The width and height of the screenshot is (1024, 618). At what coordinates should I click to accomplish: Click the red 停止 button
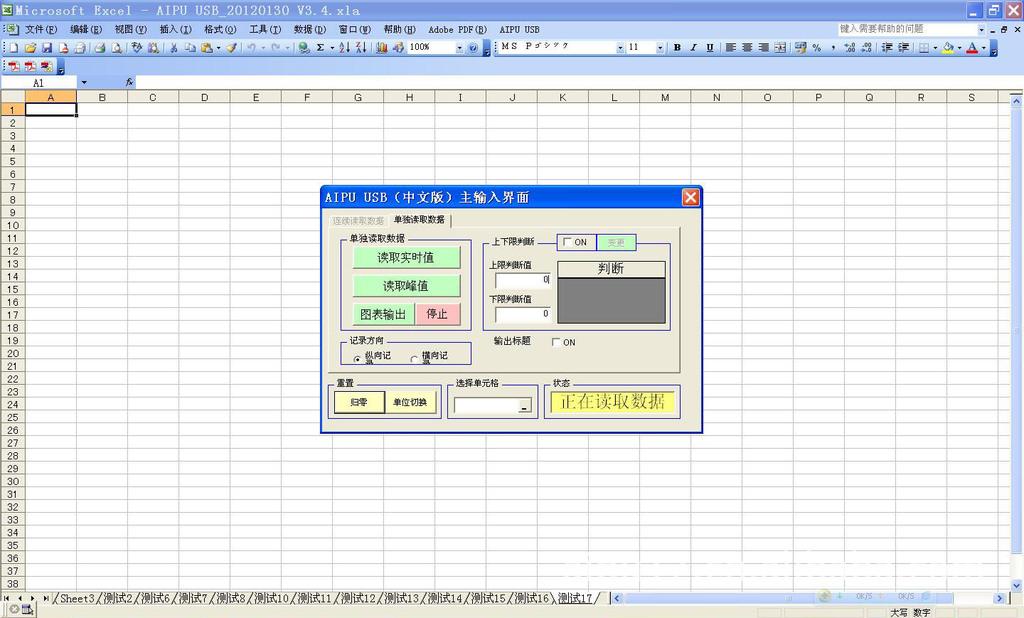438,314
